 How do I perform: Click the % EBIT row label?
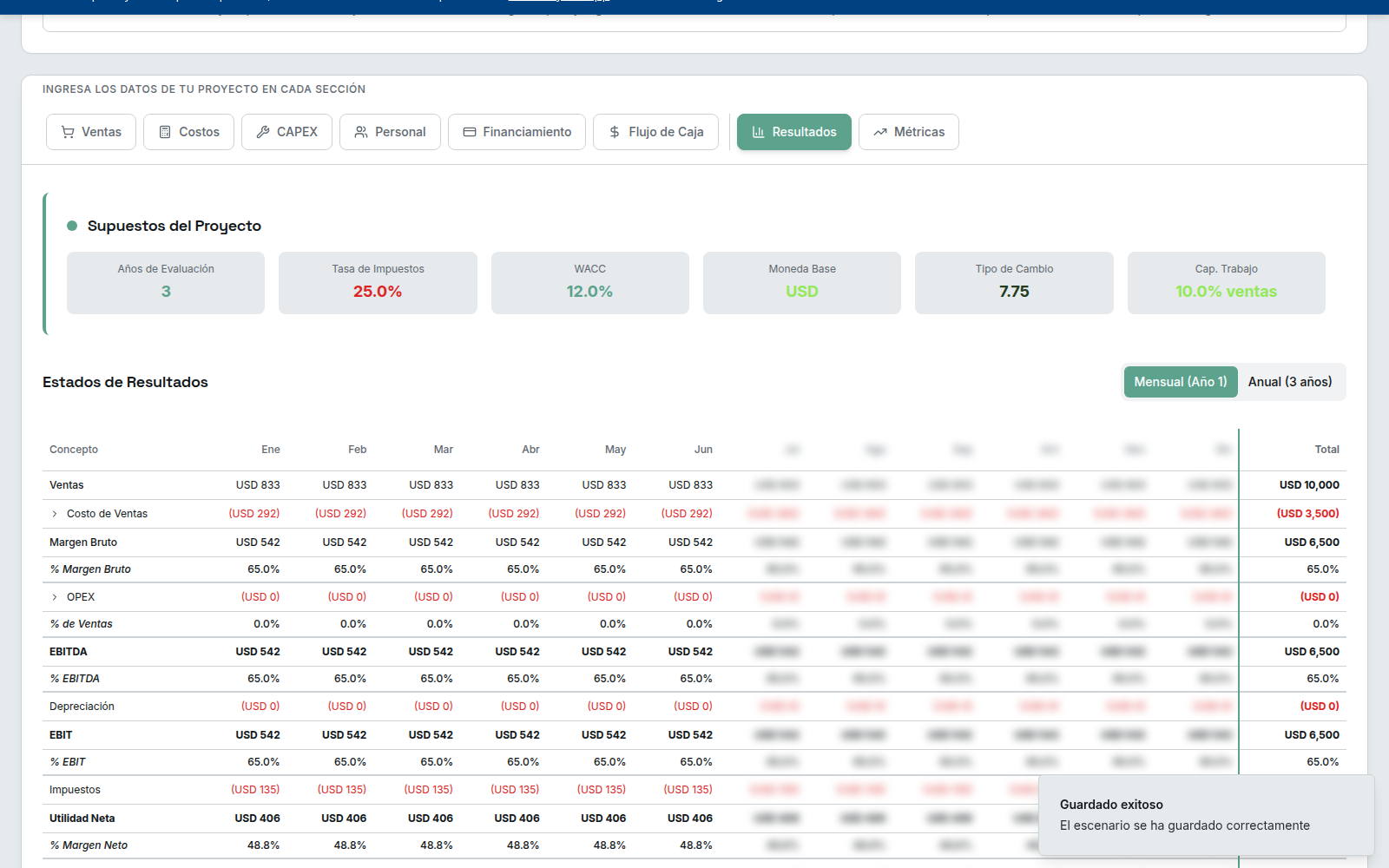pyautogui.click(x=68, y=762)
